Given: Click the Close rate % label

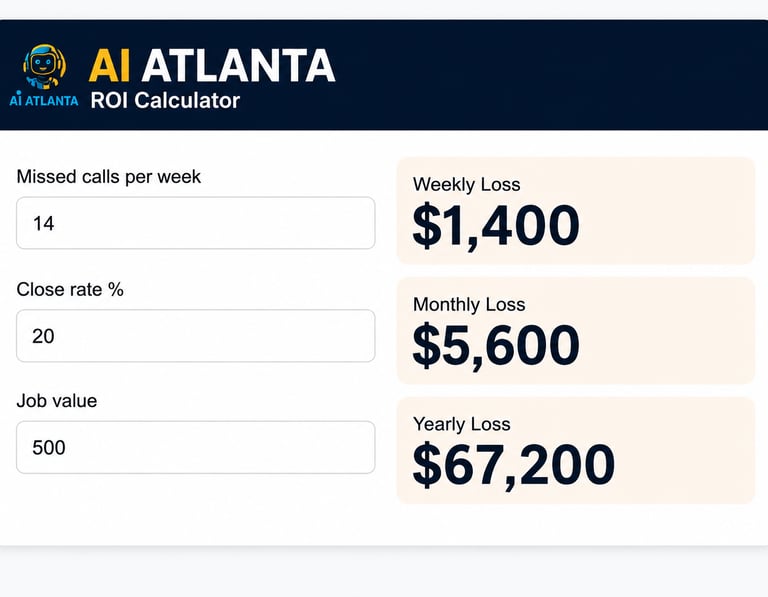Looking at the screenshot, I should [70, 289].
